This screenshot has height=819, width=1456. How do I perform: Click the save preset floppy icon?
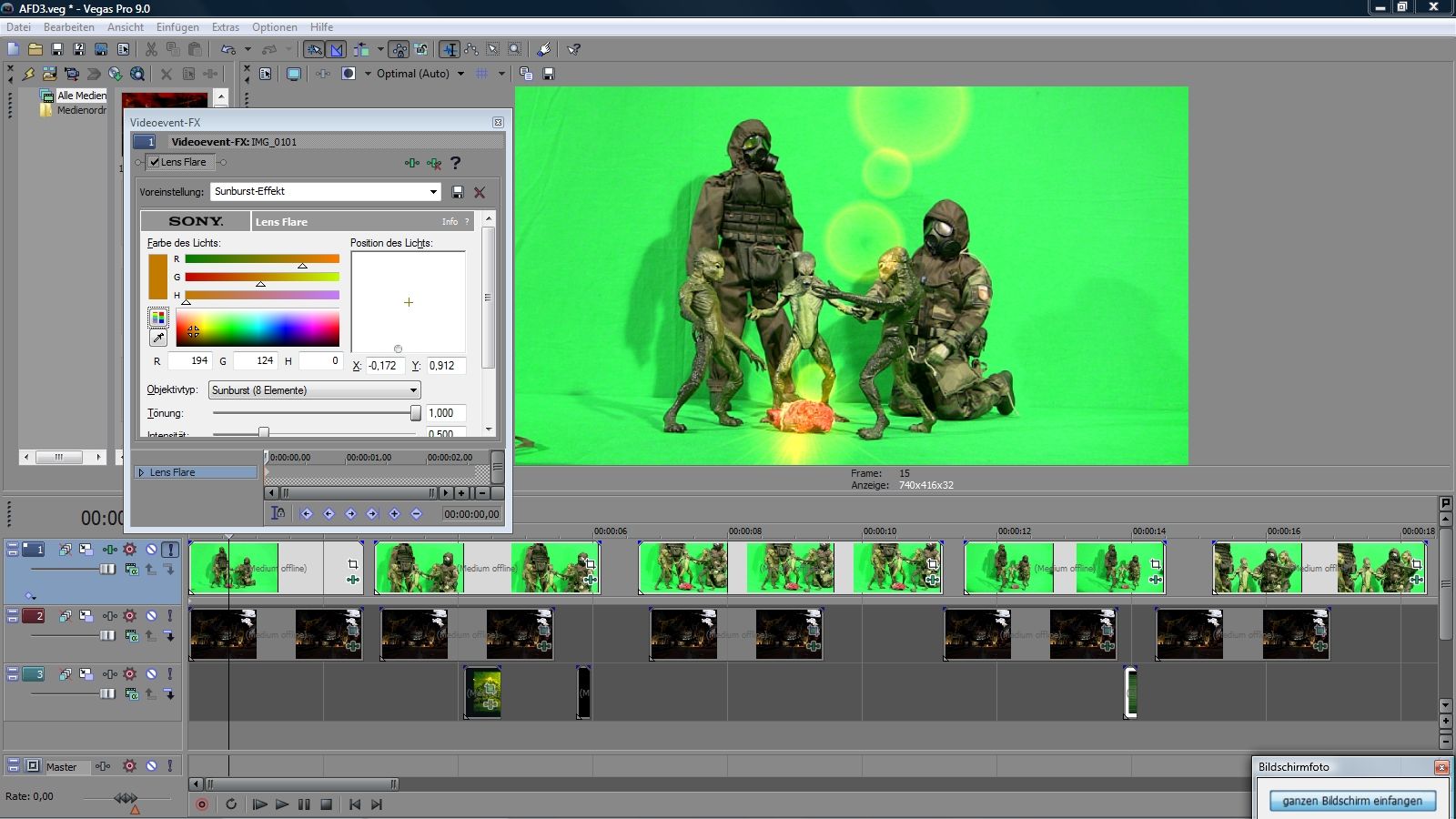458,192
